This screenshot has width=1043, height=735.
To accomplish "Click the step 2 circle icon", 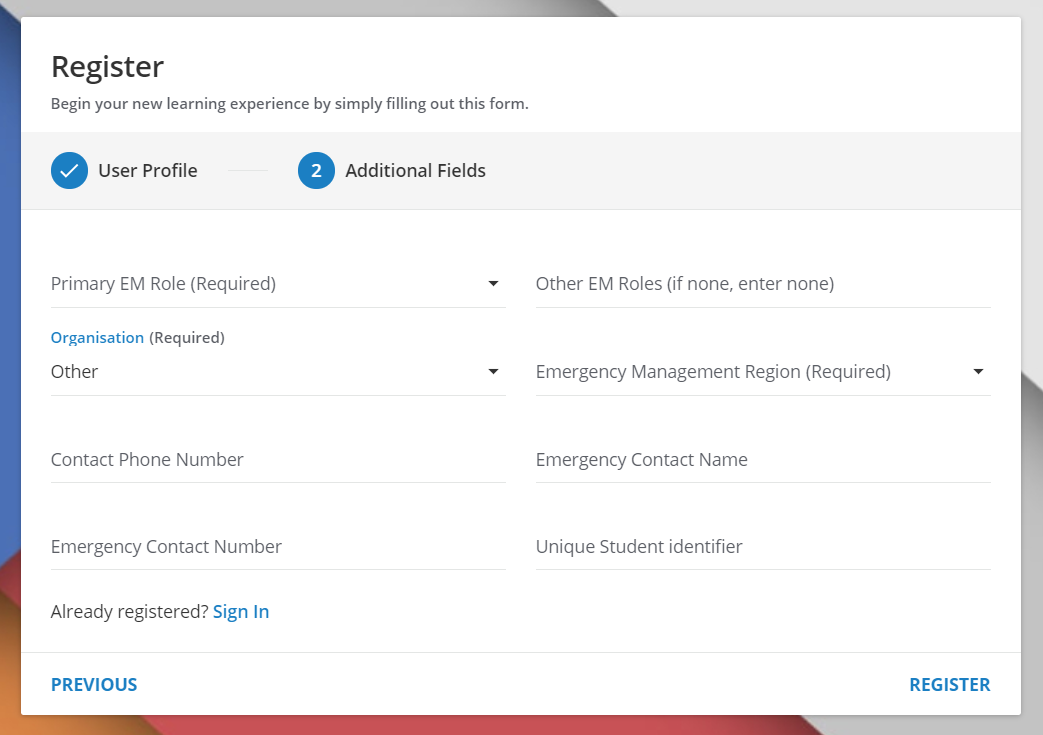I will [x=316, y=171].
